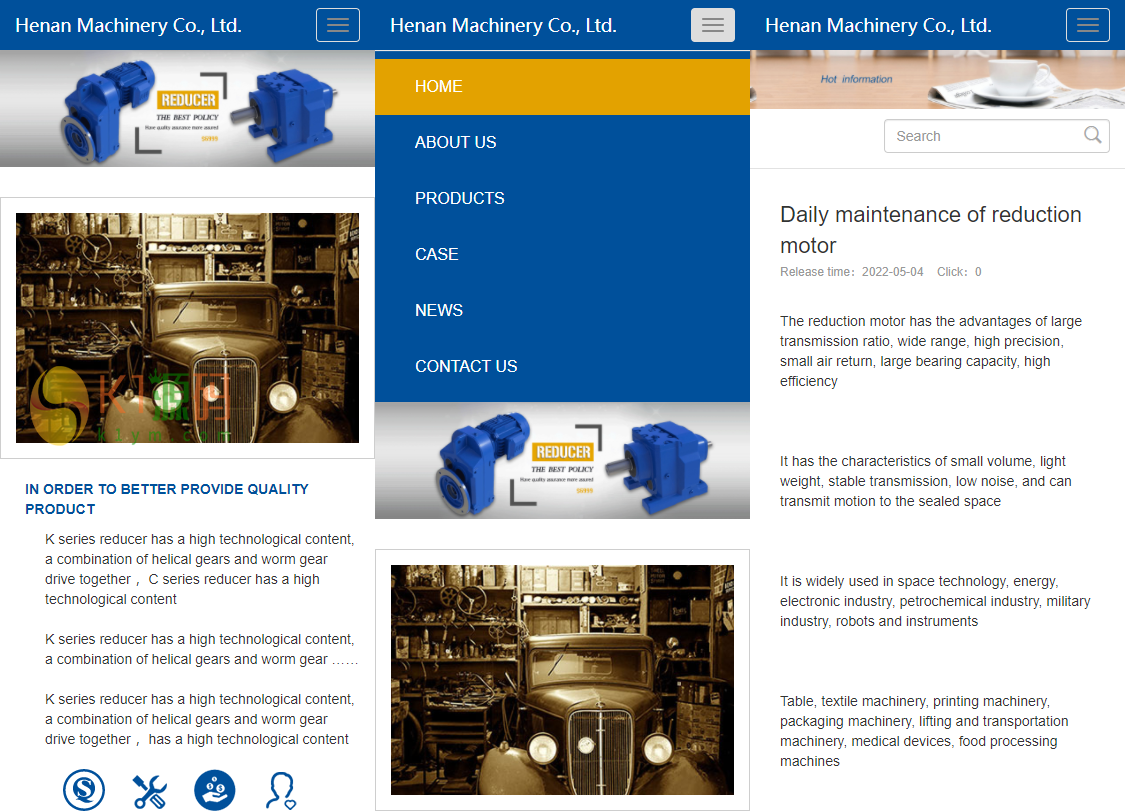
Task: Click Henan Machinery Co., Ltd. title in left panel
Action: coord(128,25)
